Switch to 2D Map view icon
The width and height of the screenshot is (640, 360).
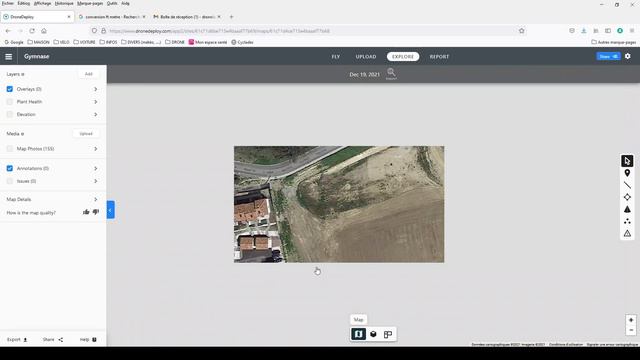(x=358, y=334)
